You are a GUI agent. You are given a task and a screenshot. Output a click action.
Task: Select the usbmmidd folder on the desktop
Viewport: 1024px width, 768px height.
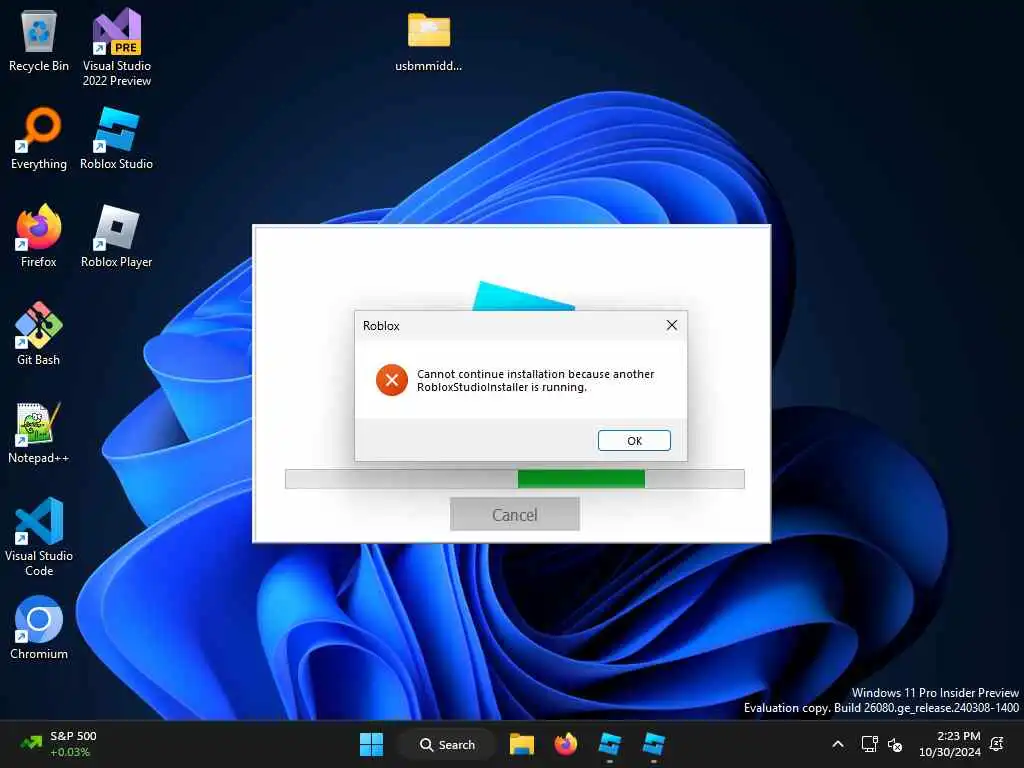[428, 41]
